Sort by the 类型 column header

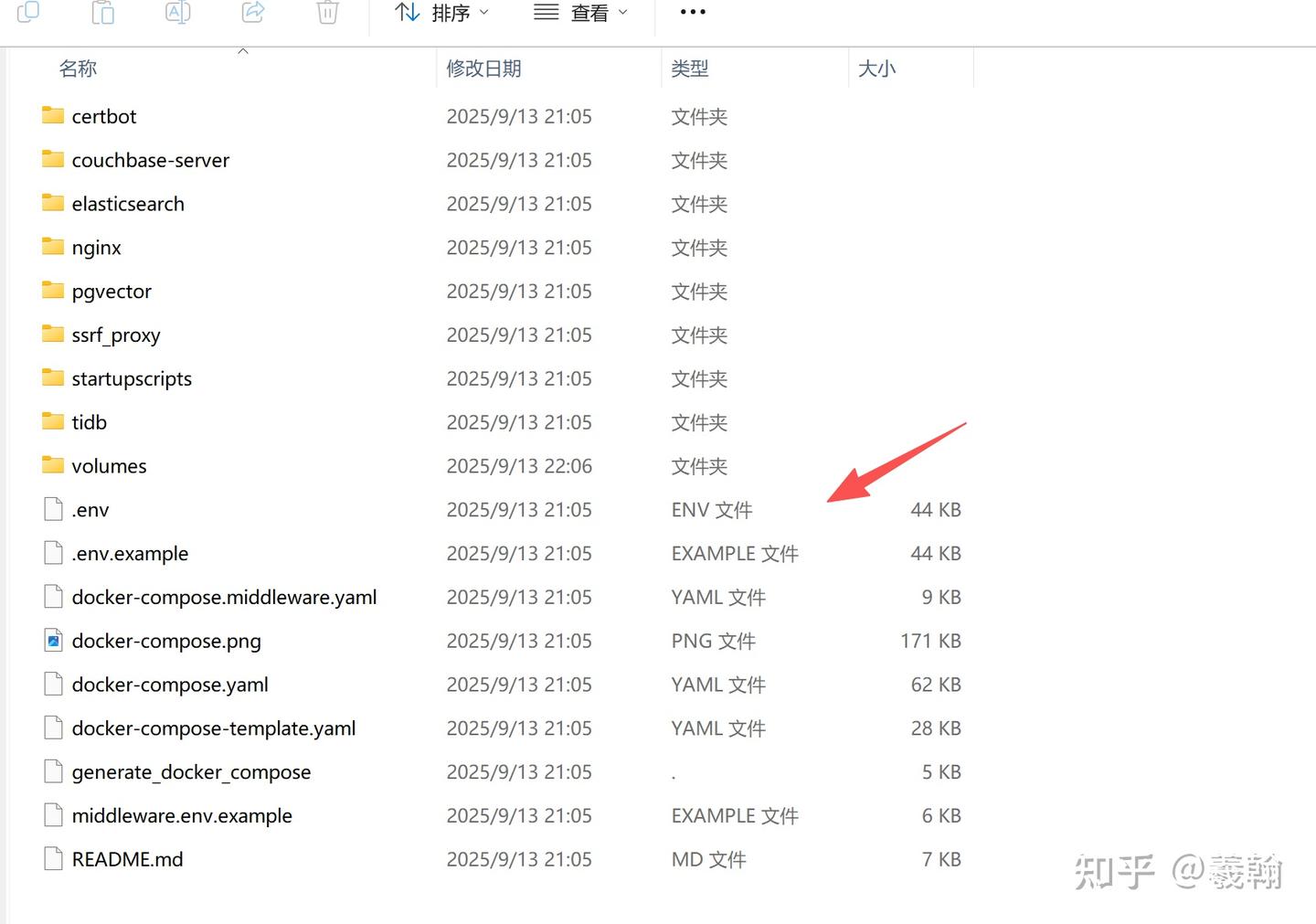(x=690, y=69)
